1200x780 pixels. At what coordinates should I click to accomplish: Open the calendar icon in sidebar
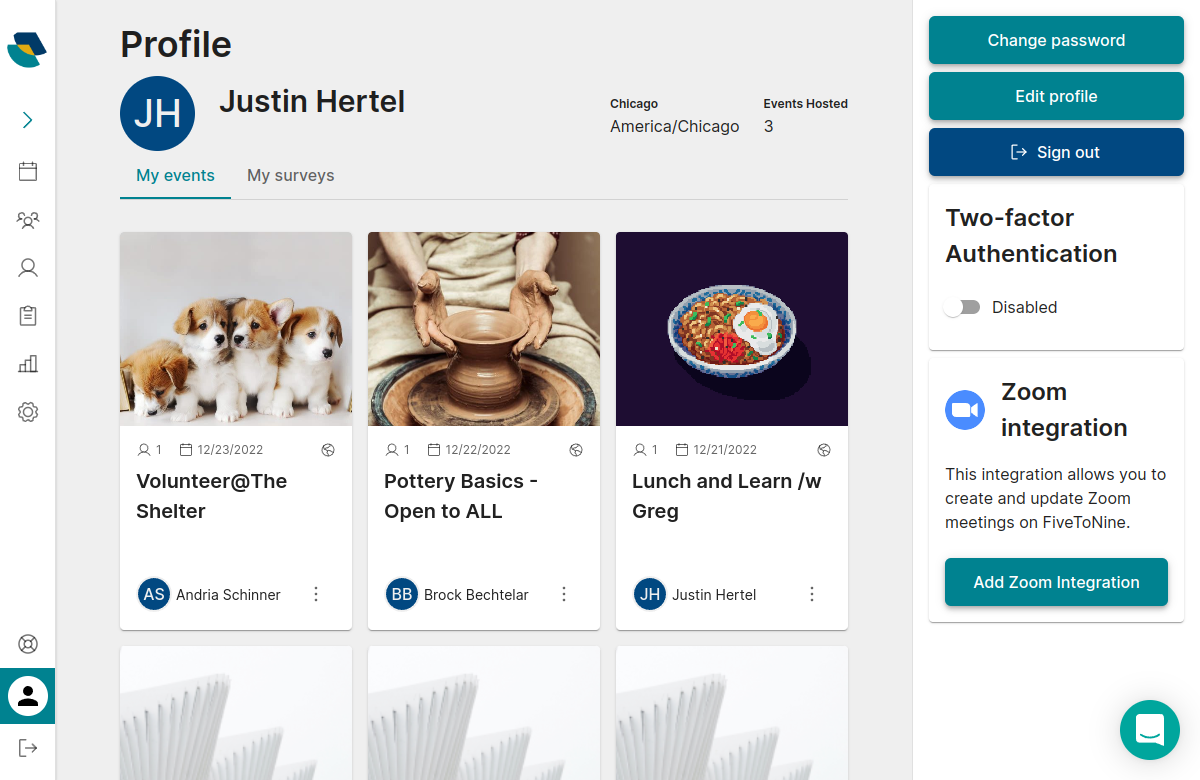pyautogui.click(x=28, y=171)
